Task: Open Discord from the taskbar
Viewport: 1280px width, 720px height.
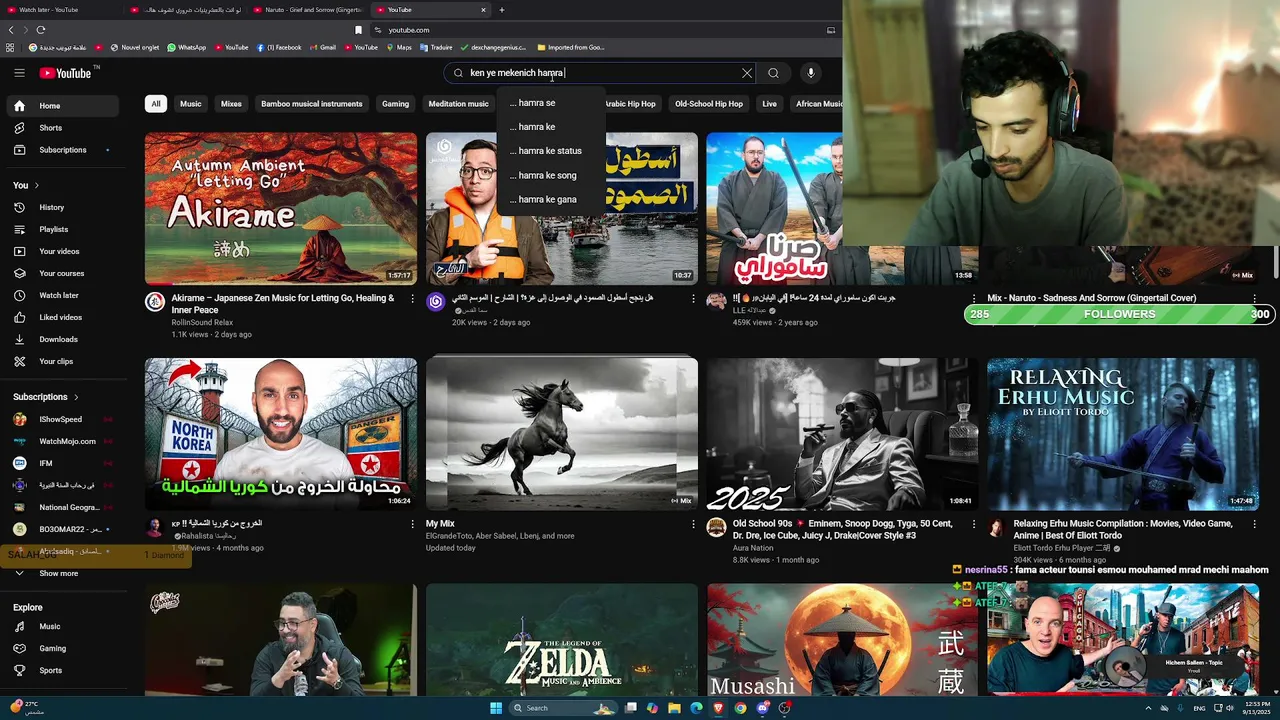Action: [x=762, y=708]
